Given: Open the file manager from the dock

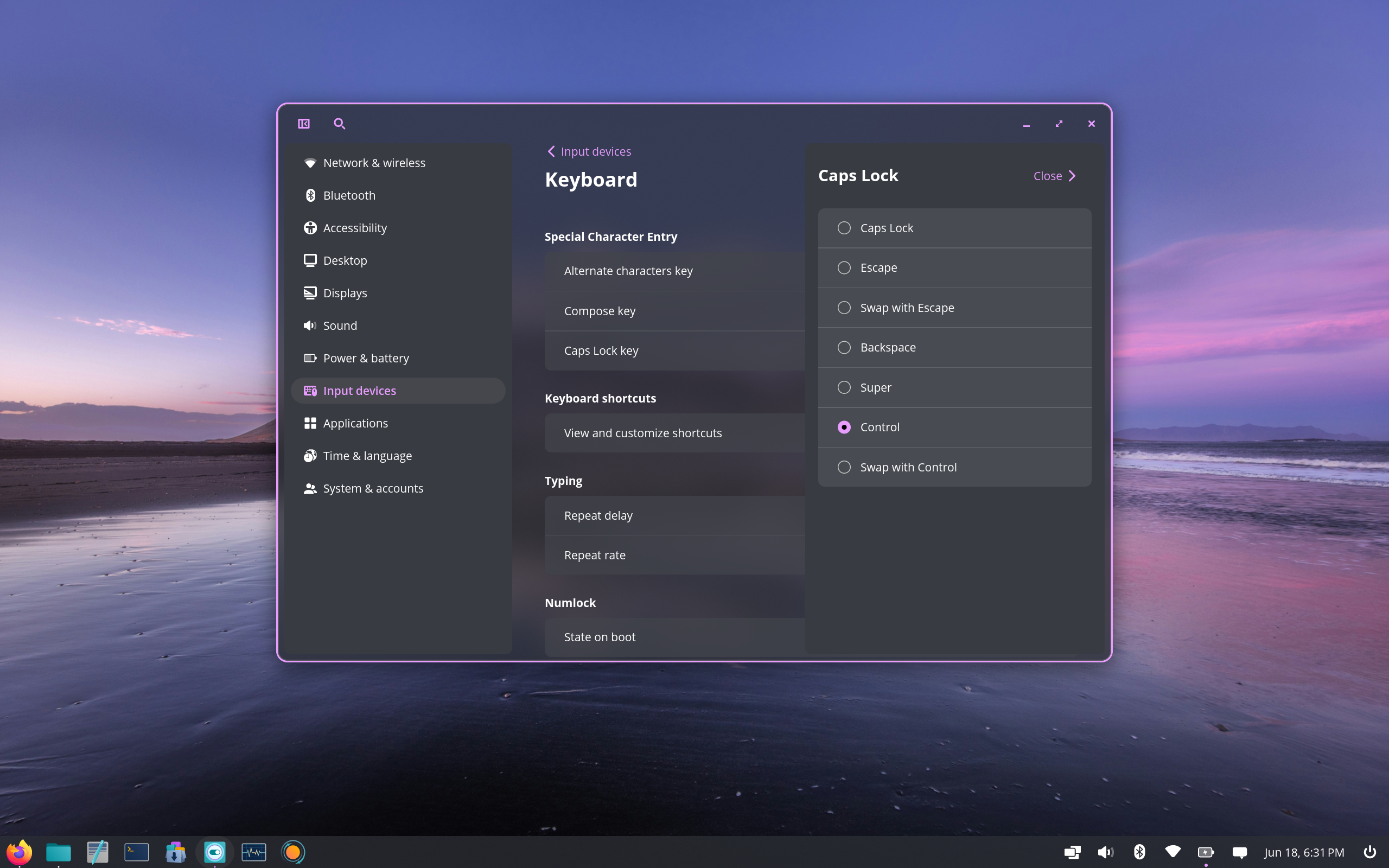Looking at the screenshot, I should (59, 852).
